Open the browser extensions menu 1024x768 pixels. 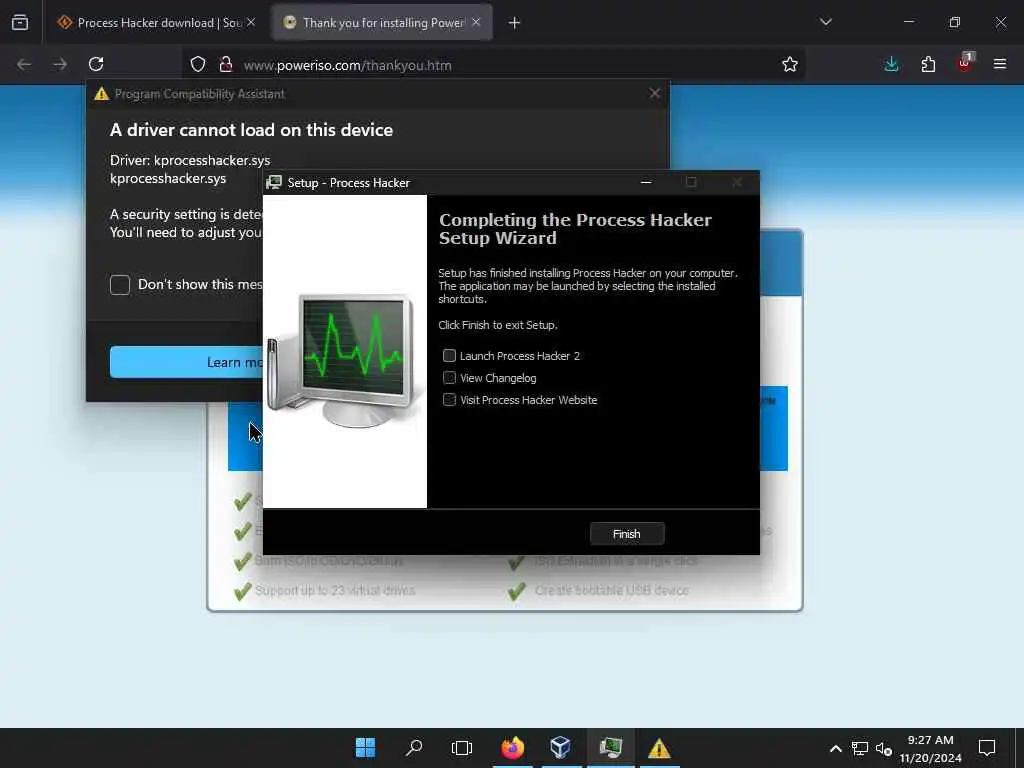tap(928, 64)
